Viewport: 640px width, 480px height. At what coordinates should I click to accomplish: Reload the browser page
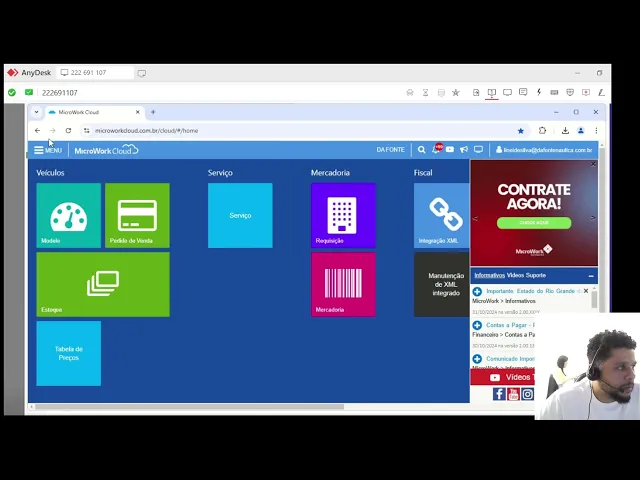(68, 131)
